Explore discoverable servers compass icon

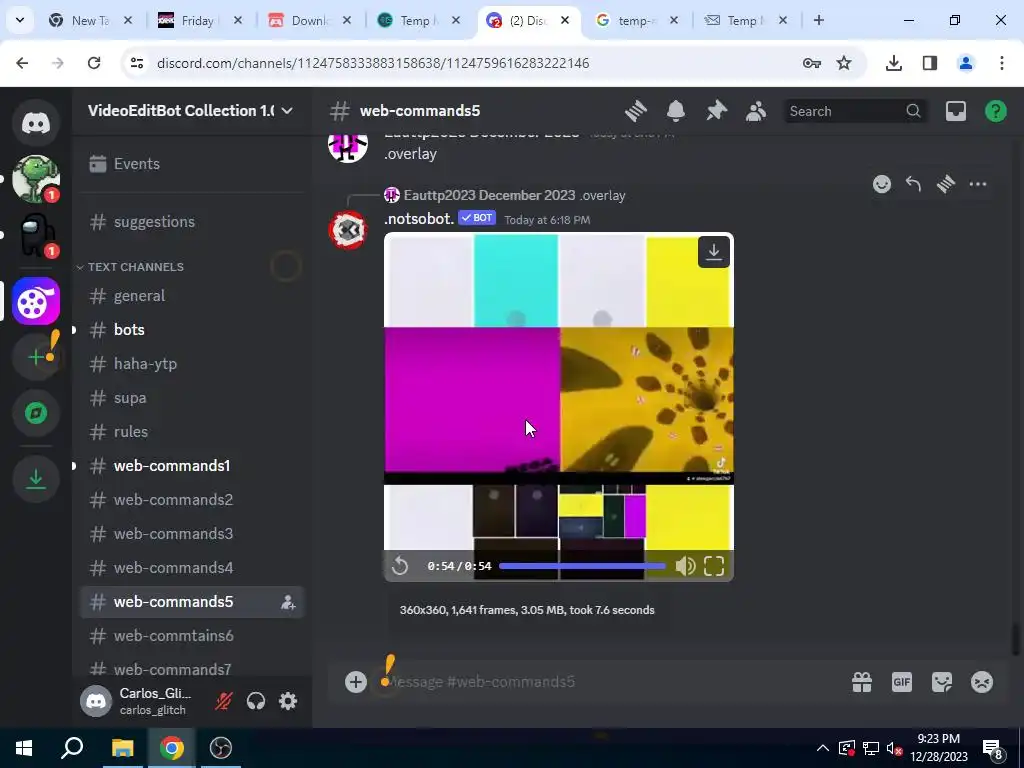coord(36,413)
